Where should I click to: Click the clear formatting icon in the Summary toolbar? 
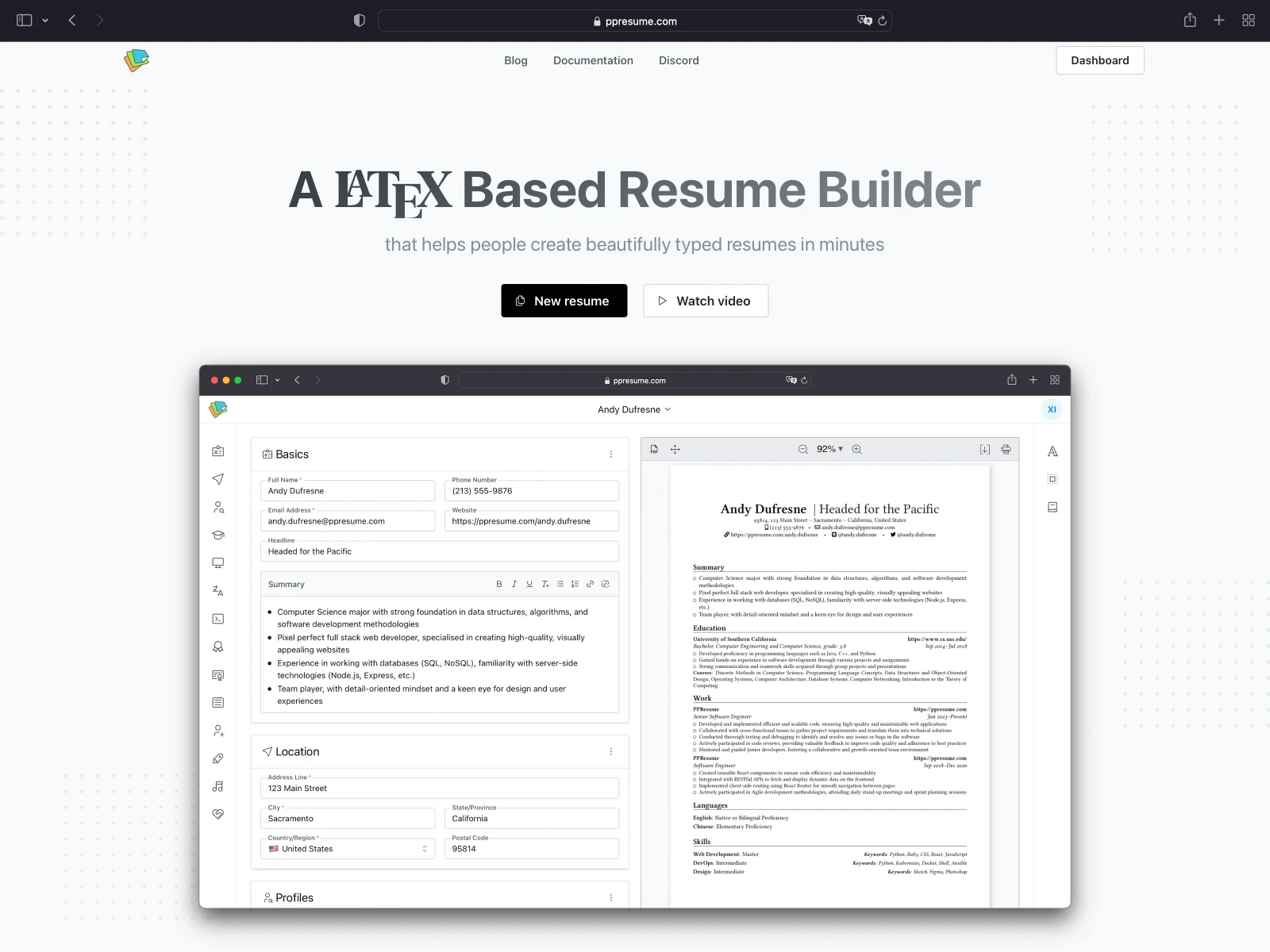point(545,584)
